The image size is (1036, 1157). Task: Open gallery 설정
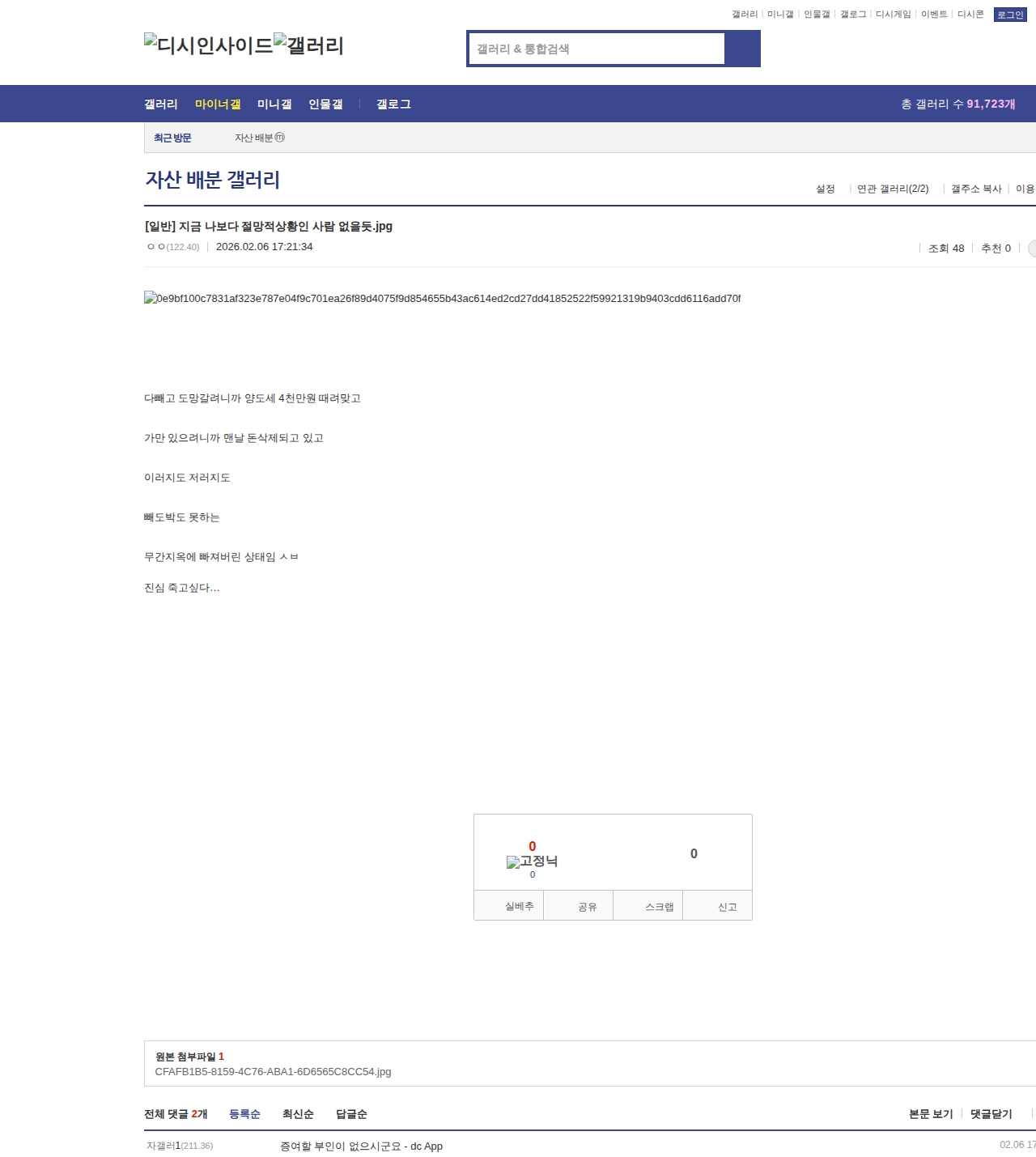pos(826,189)
